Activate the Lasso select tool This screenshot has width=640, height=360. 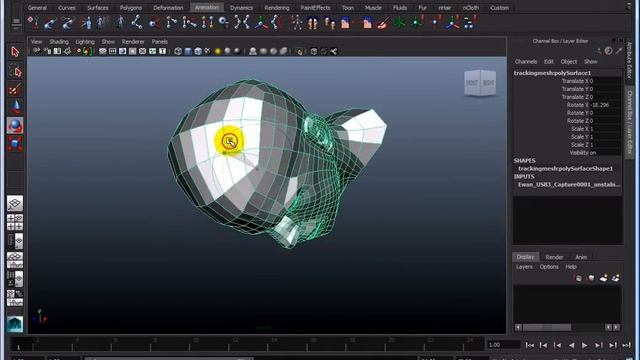(15, 71)
